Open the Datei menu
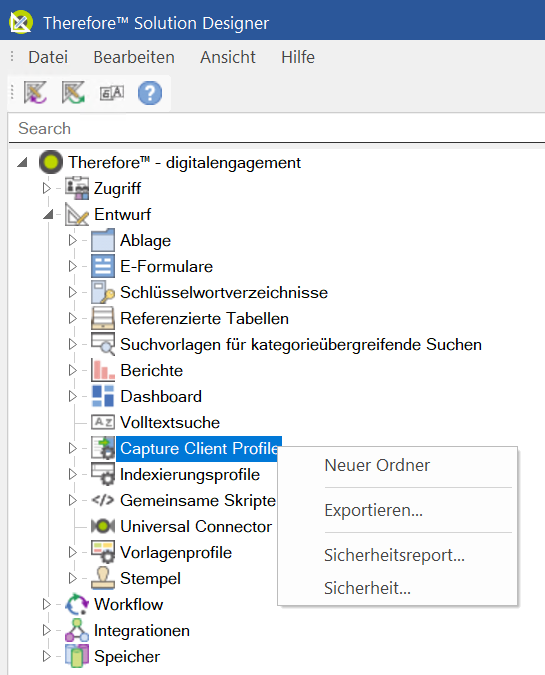Screen dimensions: 545x675 coord(48,57)
